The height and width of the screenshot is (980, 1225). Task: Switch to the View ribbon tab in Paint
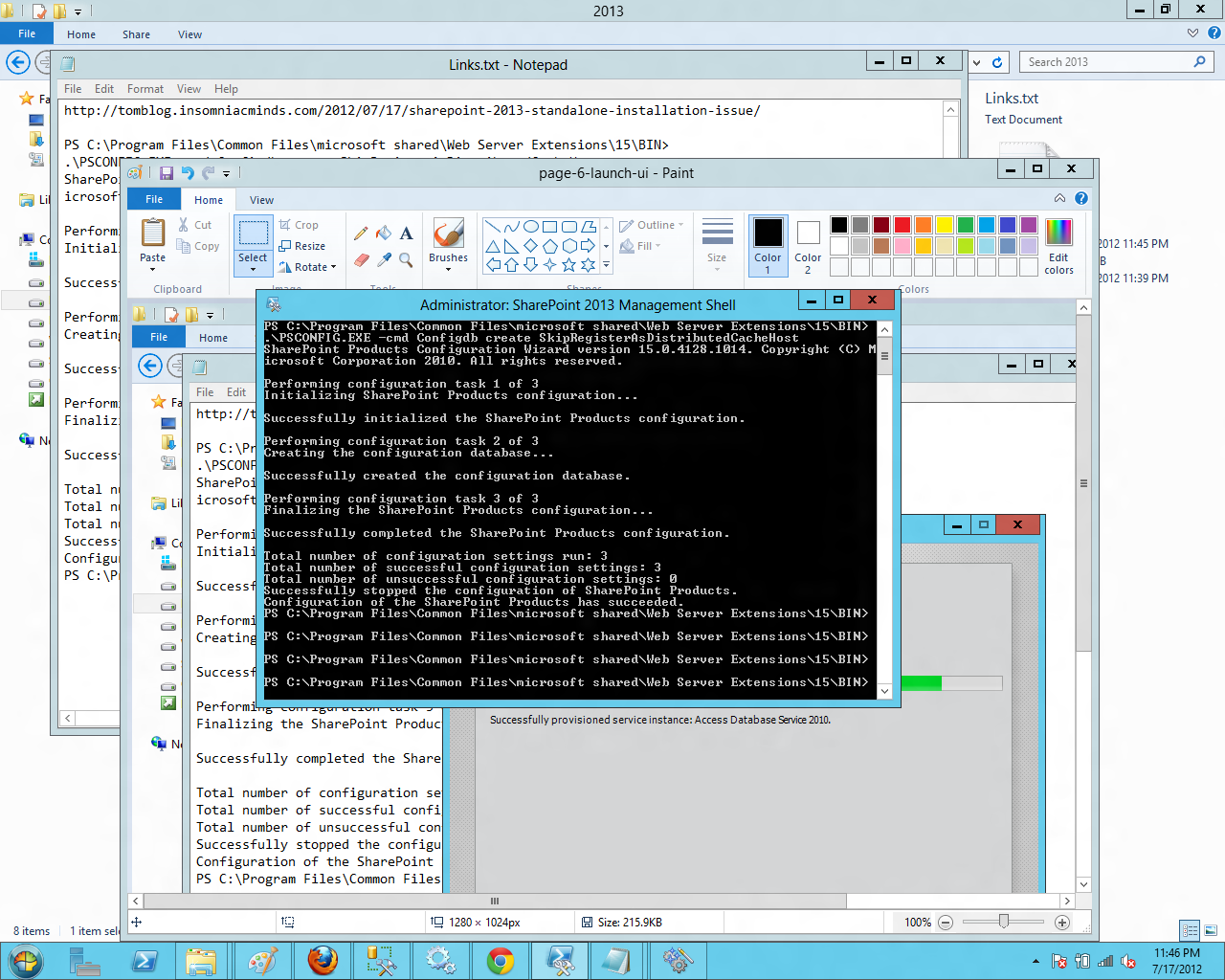click(260, 199)
